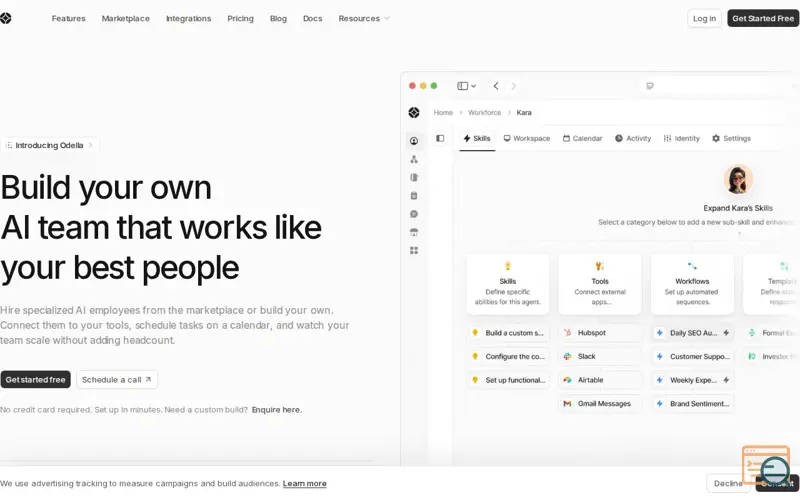This screenshot has height=500, width=800.
Task: Select the Tools category card
Action: [x=600, y=284]
